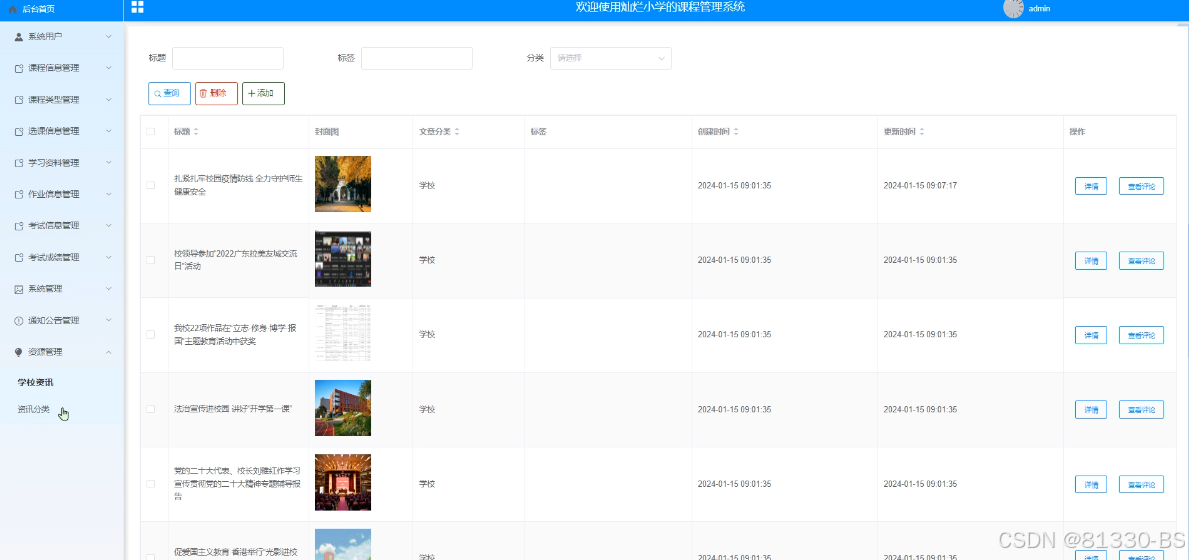Check the row 法治宣传进校园
This screenshot has width=1189, height=560.
click(151, 409)
